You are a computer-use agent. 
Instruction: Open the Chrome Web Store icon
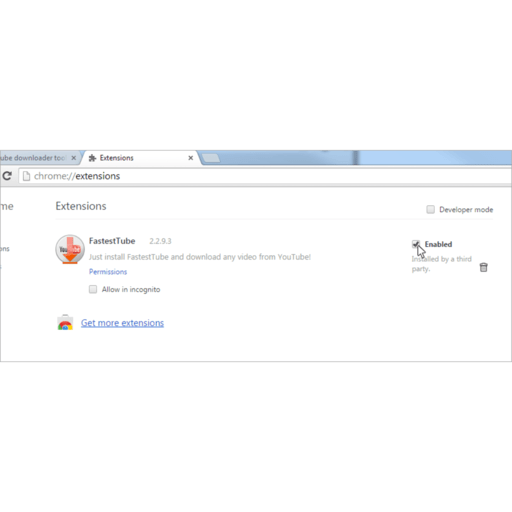click(x=65, y=323)
